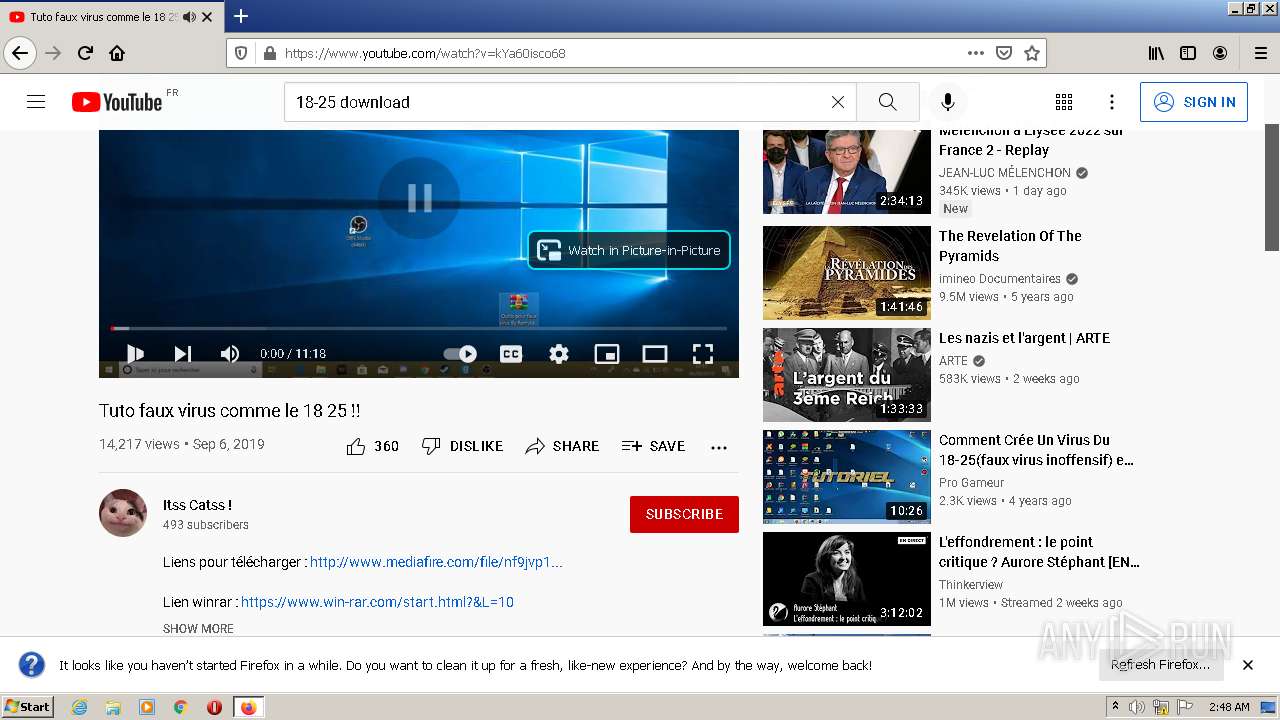Dismiss the Firefox refresh notification bar
Viewport: 1280px width, 720px height.
pos(1248,665)
